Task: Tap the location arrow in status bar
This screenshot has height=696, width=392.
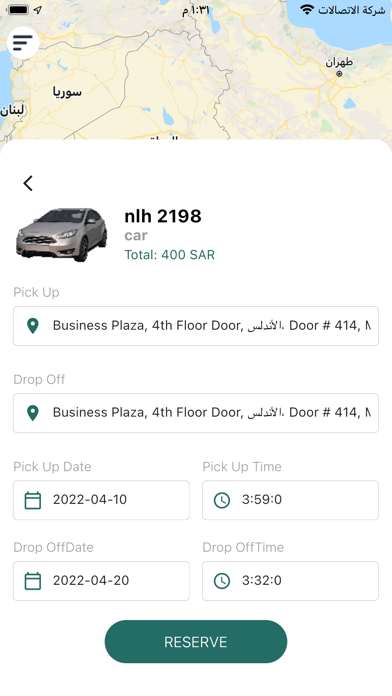Action: [x=38, y=10]
